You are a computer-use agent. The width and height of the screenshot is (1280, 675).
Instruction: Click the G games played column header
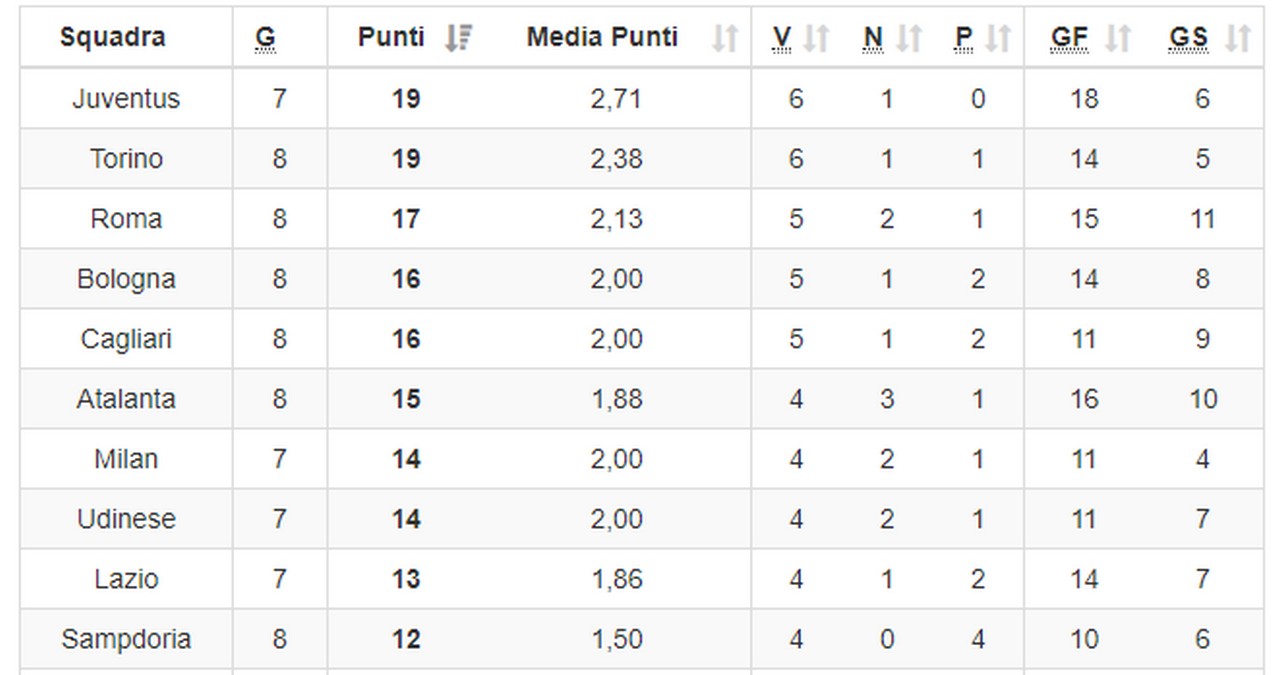pyautogui.click(x=265, y=38)
